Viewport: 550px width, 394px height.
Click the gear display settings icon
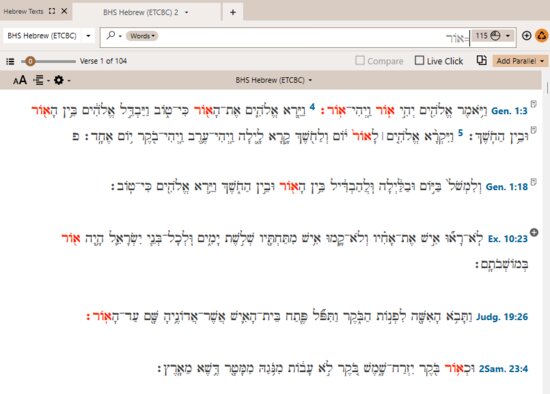(x=59, y=80)
